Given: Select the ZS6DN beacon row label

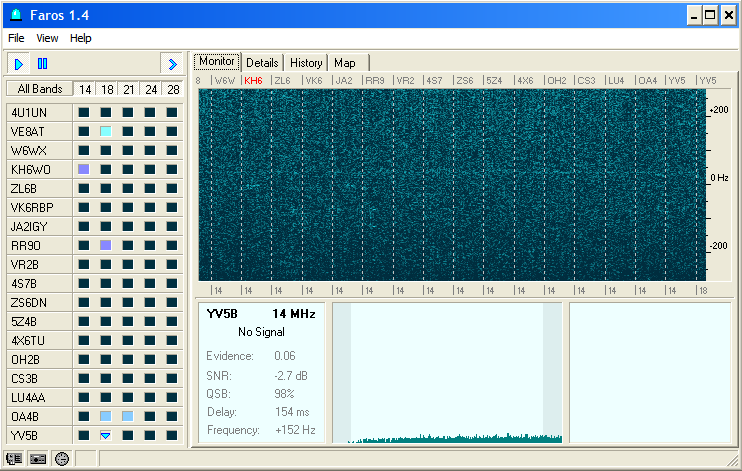Looking at the screenshot, I should click(40, 302).
